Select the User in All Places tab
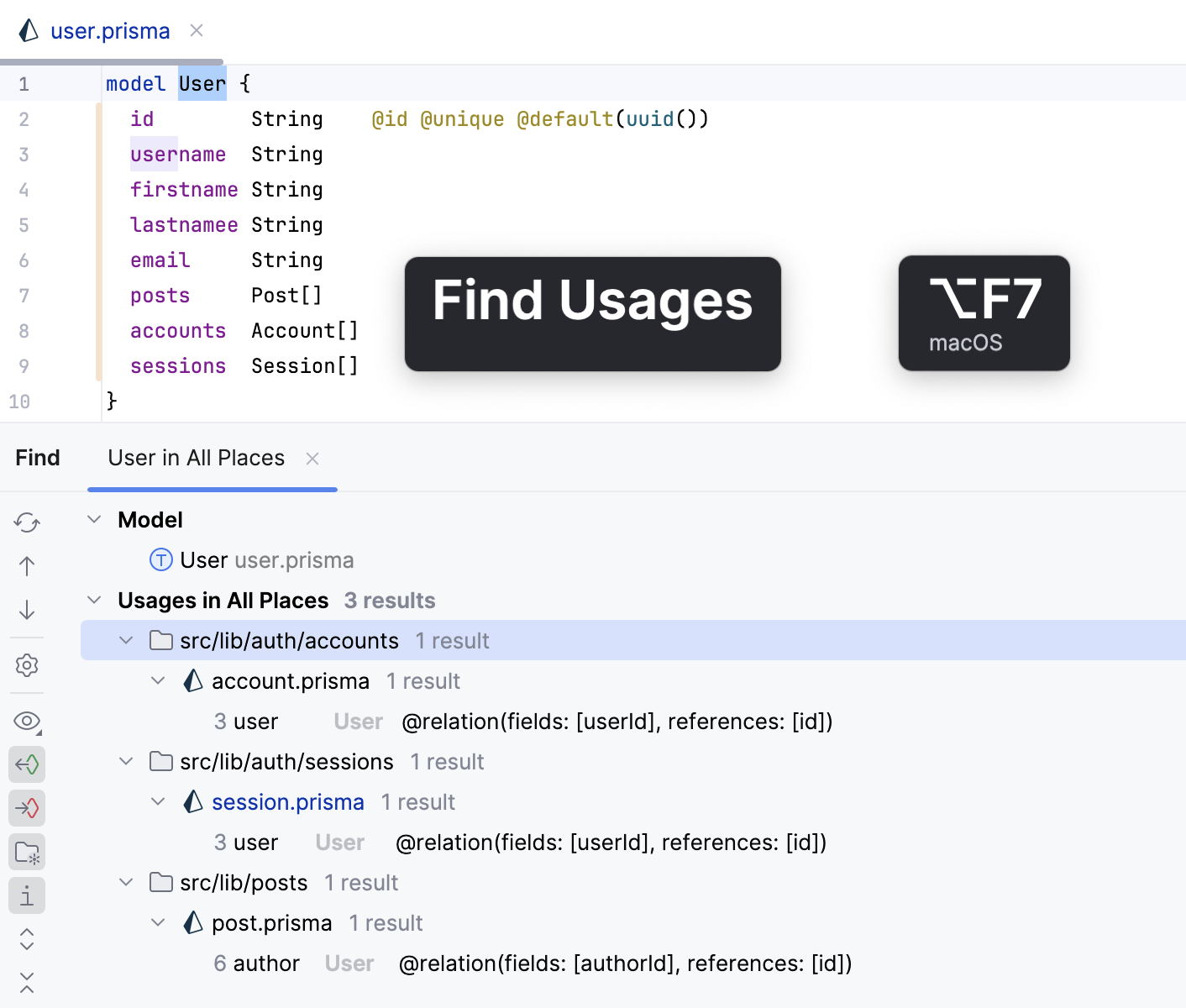Image resolution: width=1186 pixels, height=1008 pixels. (x=196, y=458)
